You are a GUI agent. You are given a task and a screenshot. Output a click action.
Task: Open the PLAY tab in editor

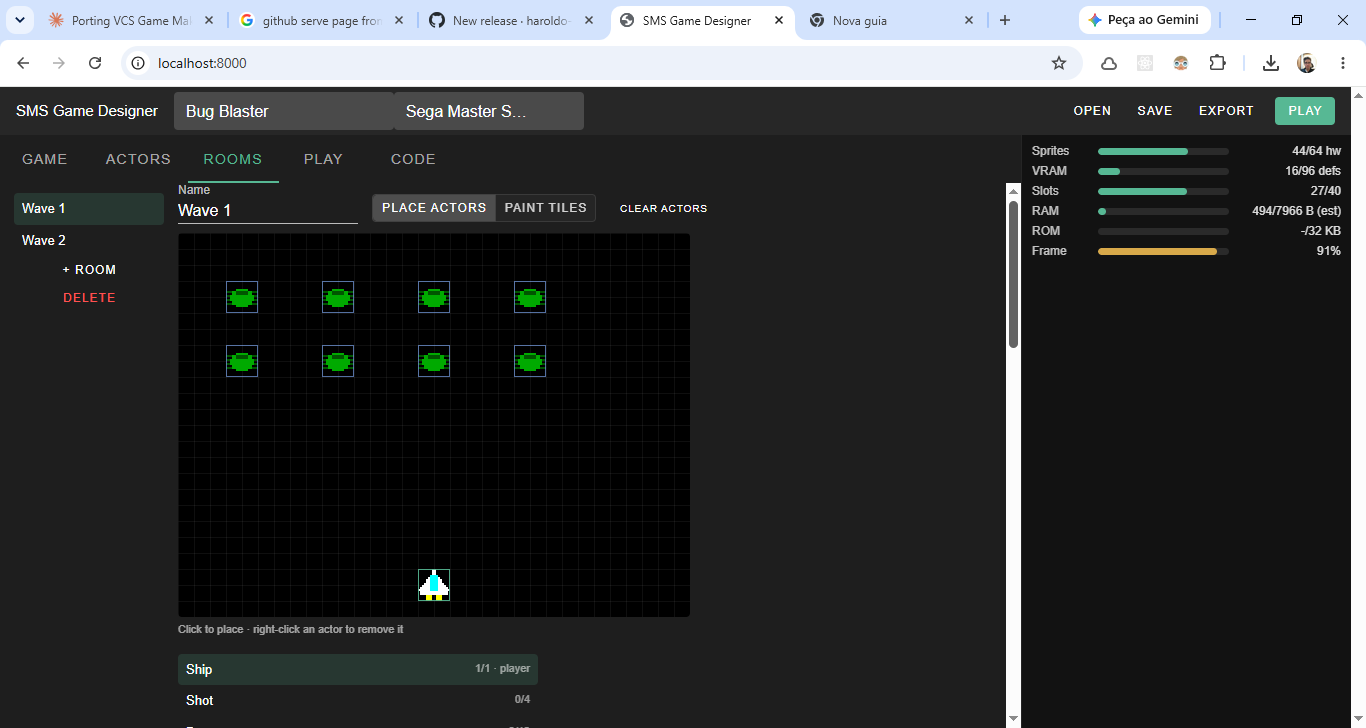point(323,159)
